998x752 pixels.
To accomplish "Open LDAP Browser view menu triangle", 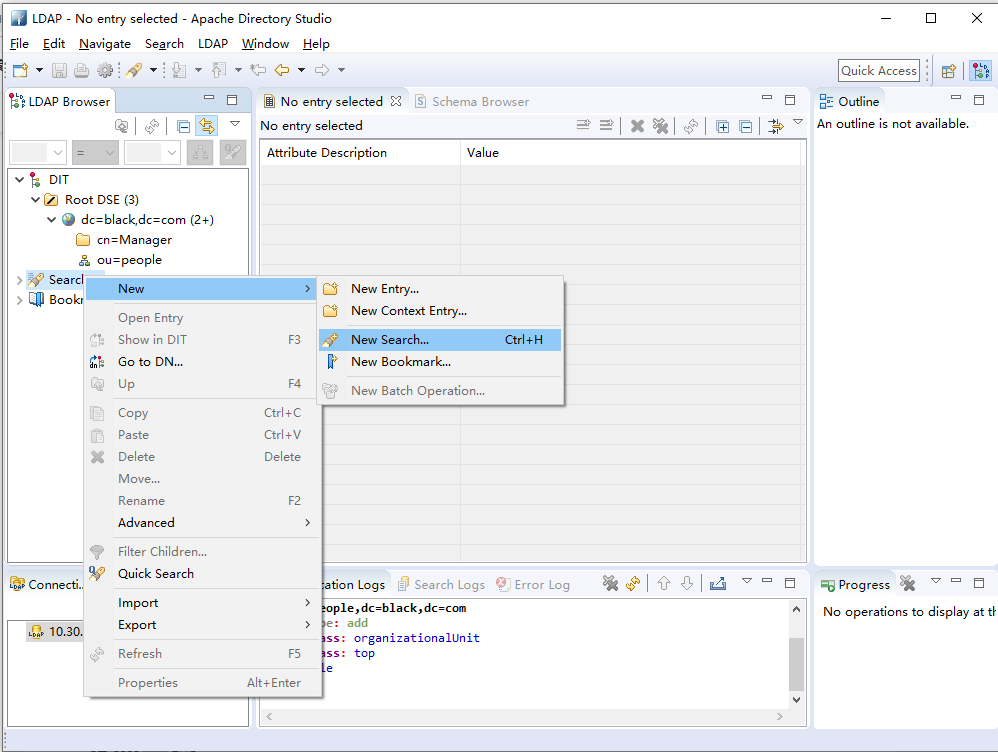I will pyautogui.click(x=235, y=124).
